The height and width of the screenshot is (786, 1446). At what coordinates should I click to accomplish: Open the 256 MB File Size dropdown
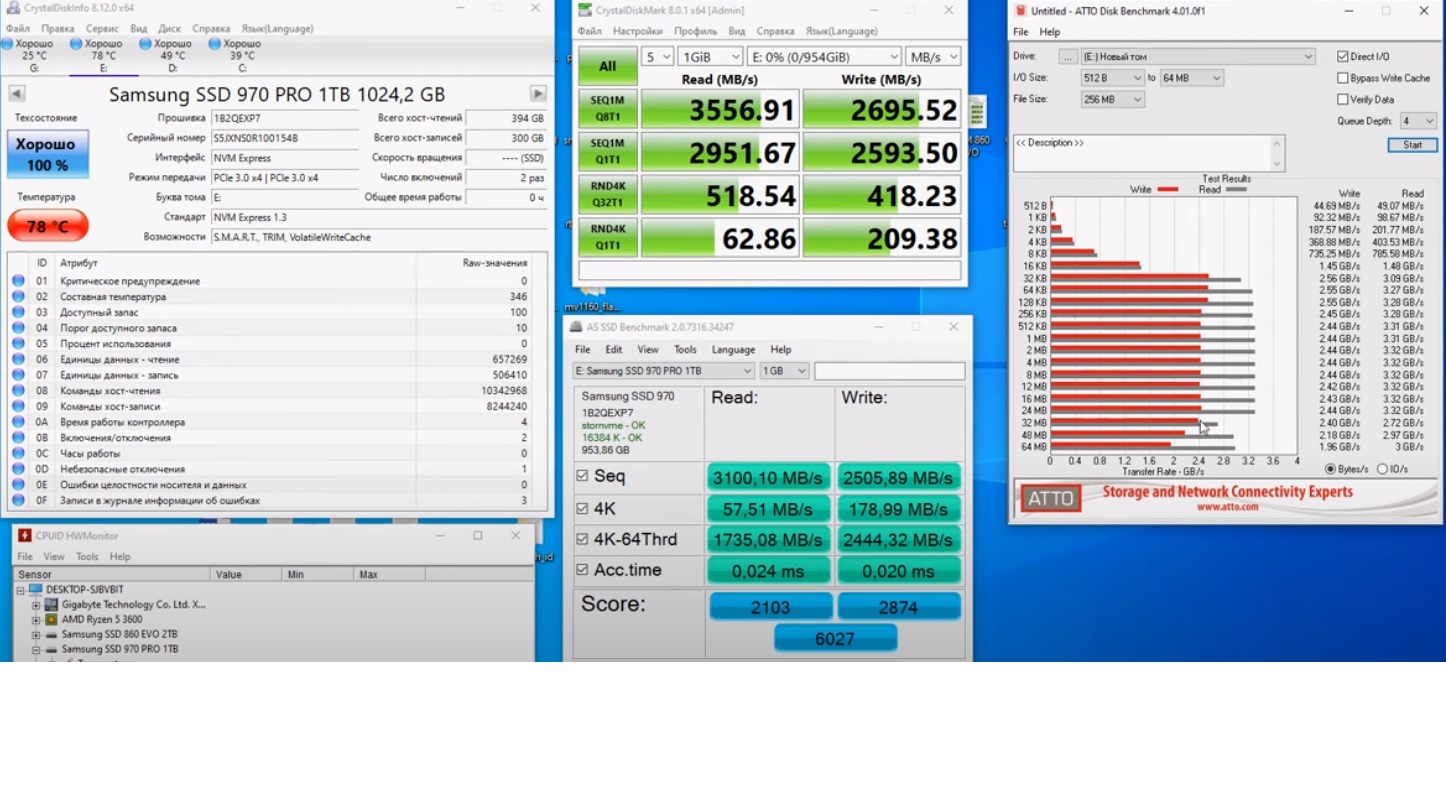click(x=1112, y=99)
